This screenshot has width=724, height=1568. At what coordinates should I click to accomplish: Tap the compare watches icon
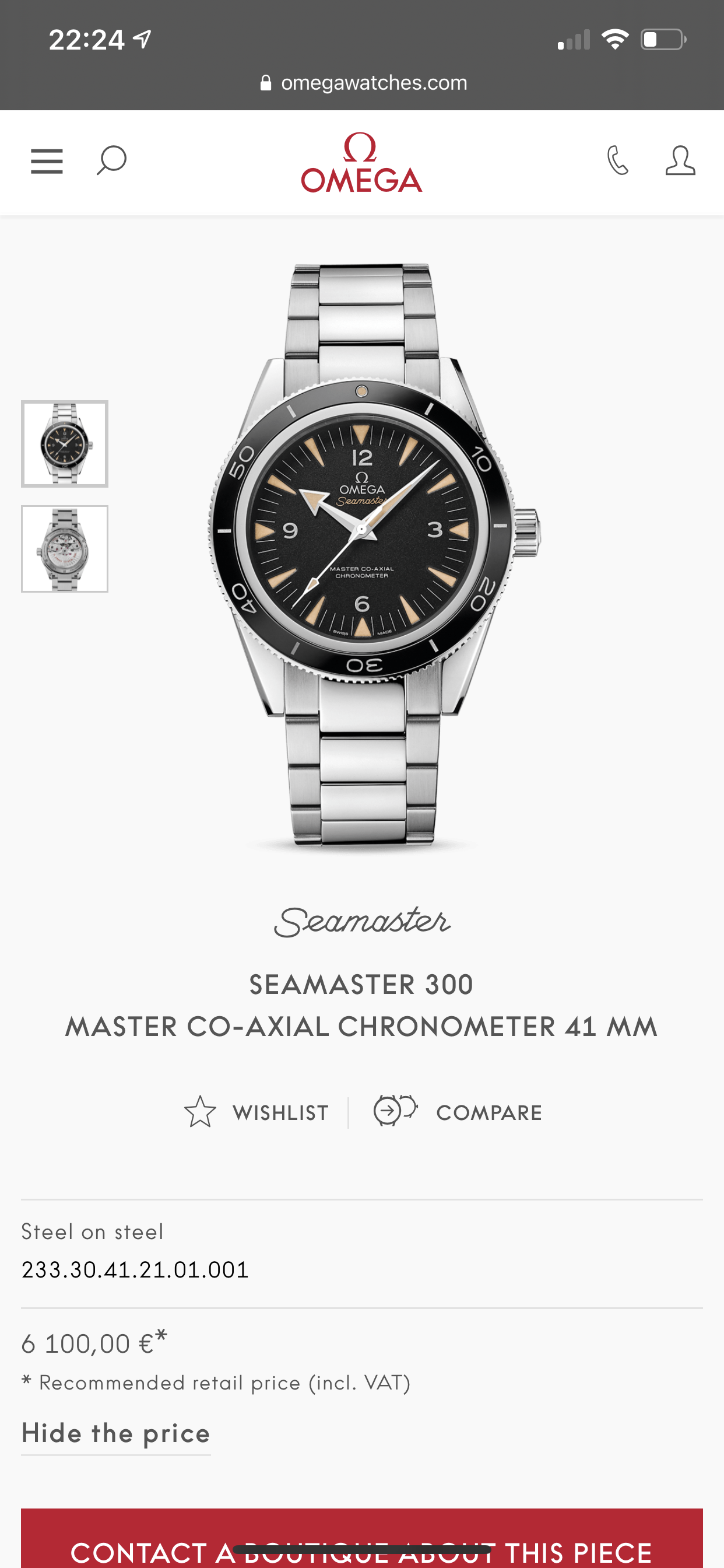tap(395, 1110)
